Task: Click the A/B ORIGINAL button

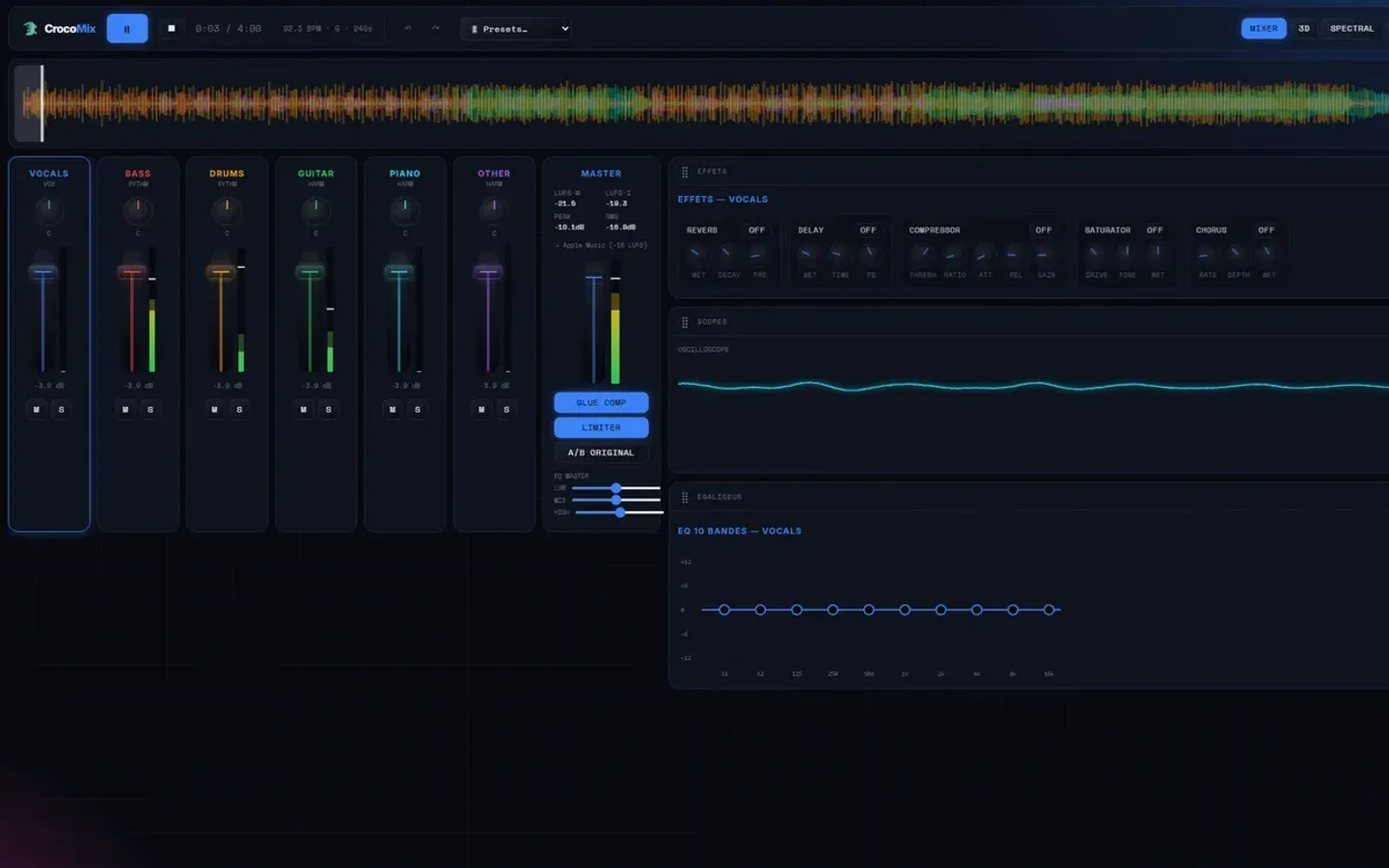Action: tap(601, 452)
